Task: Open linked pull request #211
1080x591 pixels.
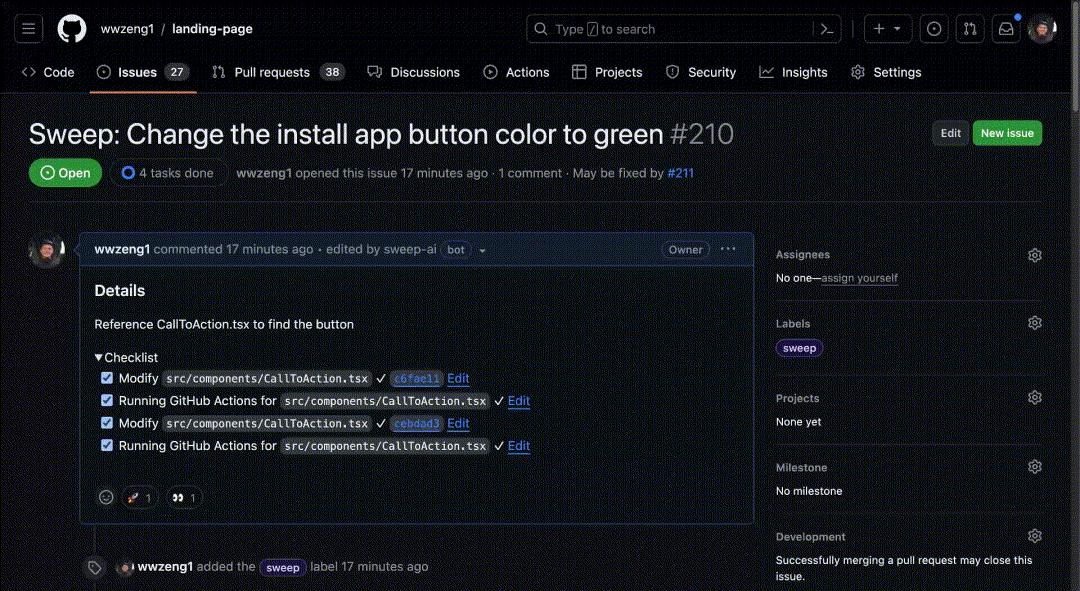Action: click(x=680, y=173)
